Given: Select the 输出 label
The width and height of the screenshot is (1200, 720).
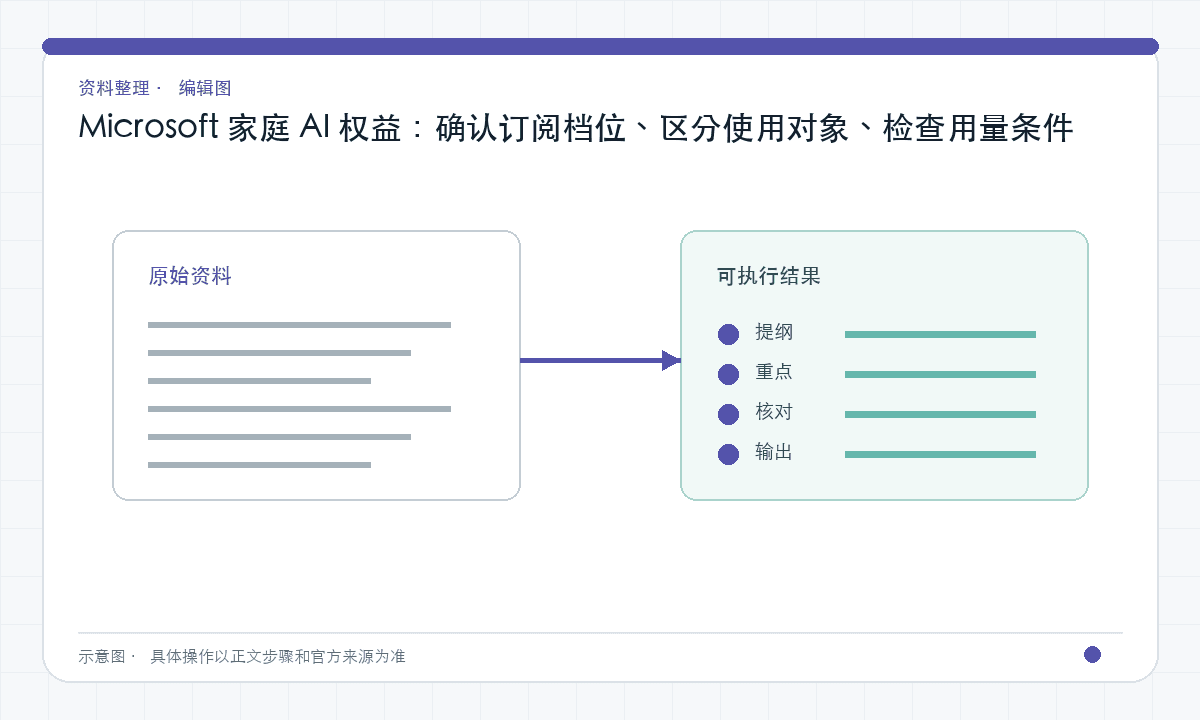Looking at the screenshot, I should [774, 452].
